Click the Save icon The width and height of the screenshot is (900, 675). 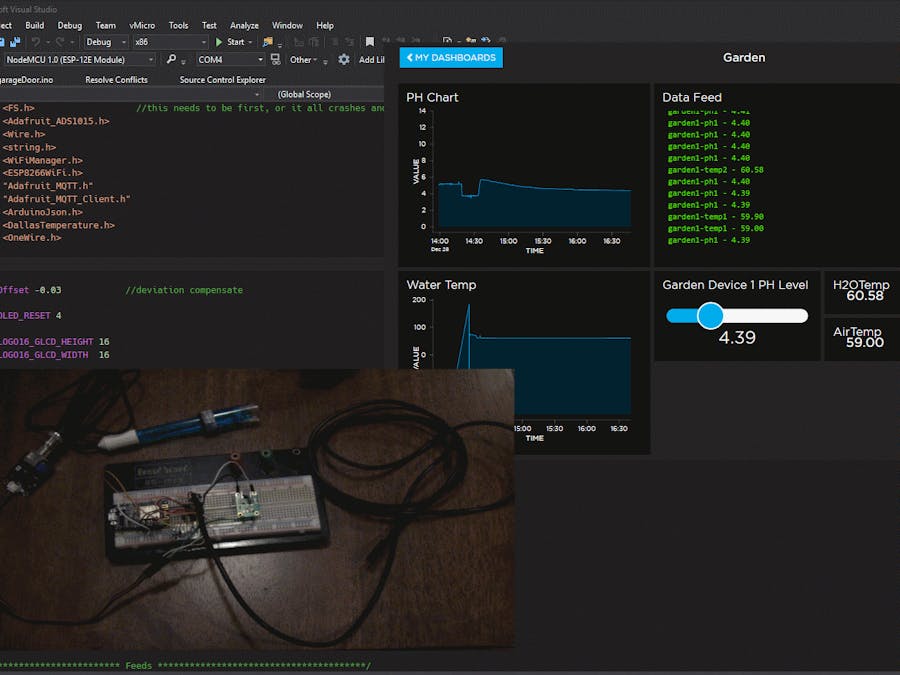(x=5, y=42)
